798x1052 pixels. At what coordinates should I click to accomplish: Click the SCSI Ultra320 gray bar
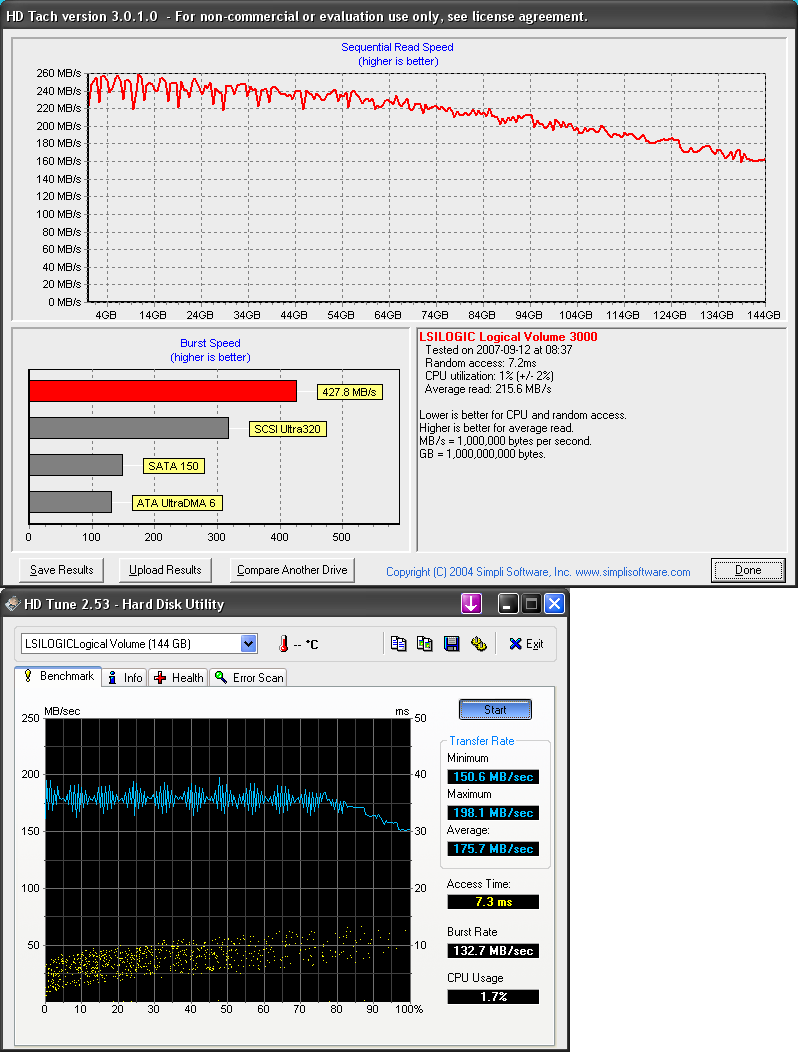click(x=129, y=428)
